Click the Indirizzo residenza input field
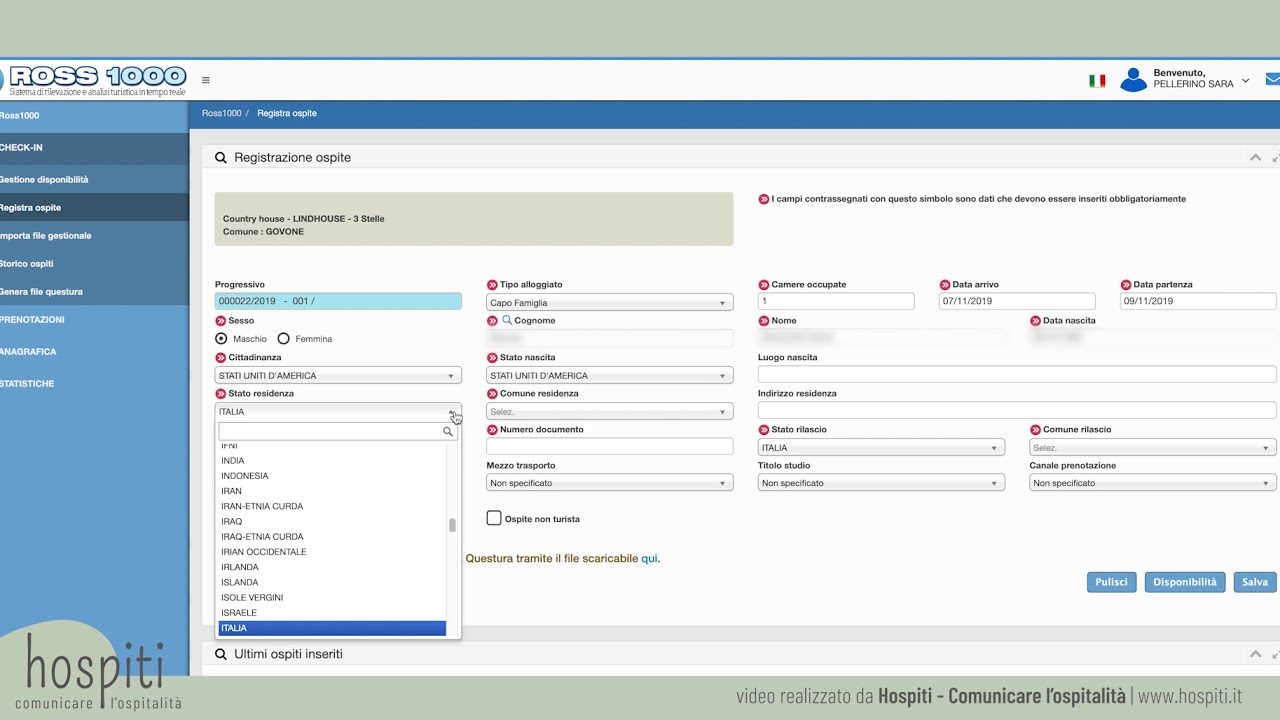 pyautogui.click(x=1017, y=410)
